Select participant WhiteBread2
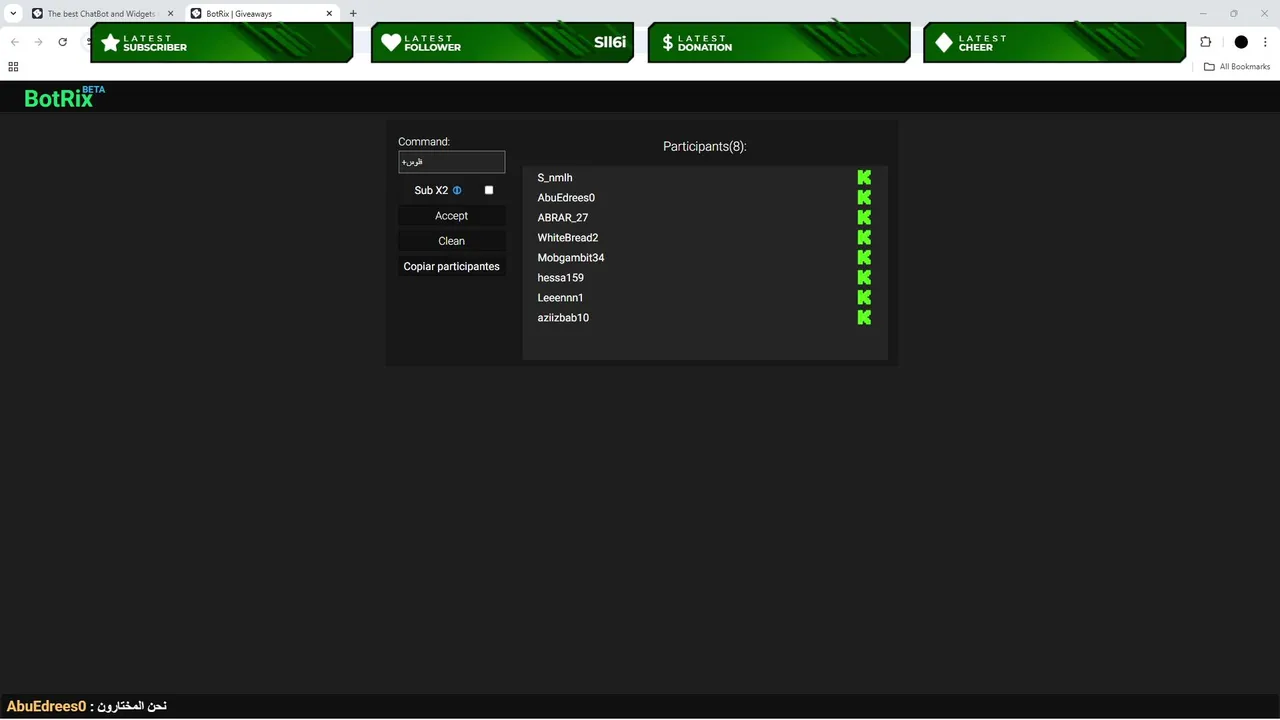1280x720 pixels. 568,237
